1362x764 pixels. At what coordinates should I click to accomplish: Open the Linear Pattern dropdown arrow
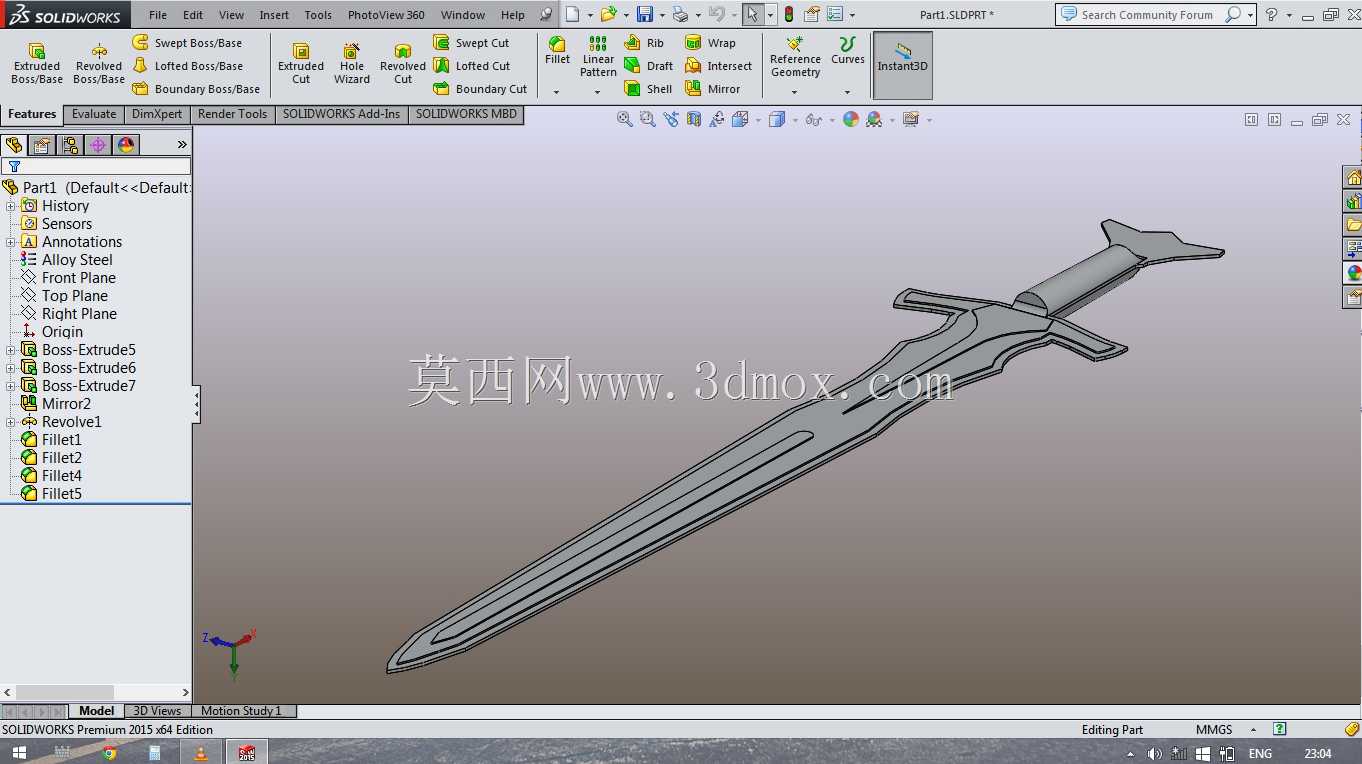tap(598, 92)
